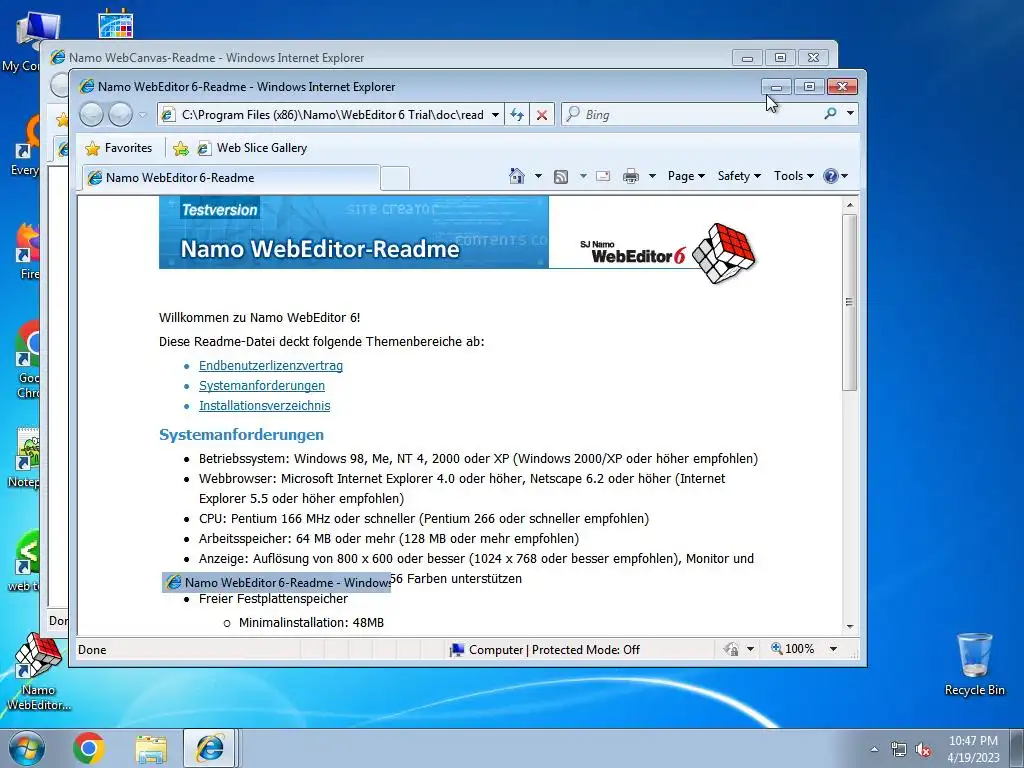This screenshot has width=1024, height=768.
Task: Expand the Print options dropdown arrow
Action: pos(652,176)
